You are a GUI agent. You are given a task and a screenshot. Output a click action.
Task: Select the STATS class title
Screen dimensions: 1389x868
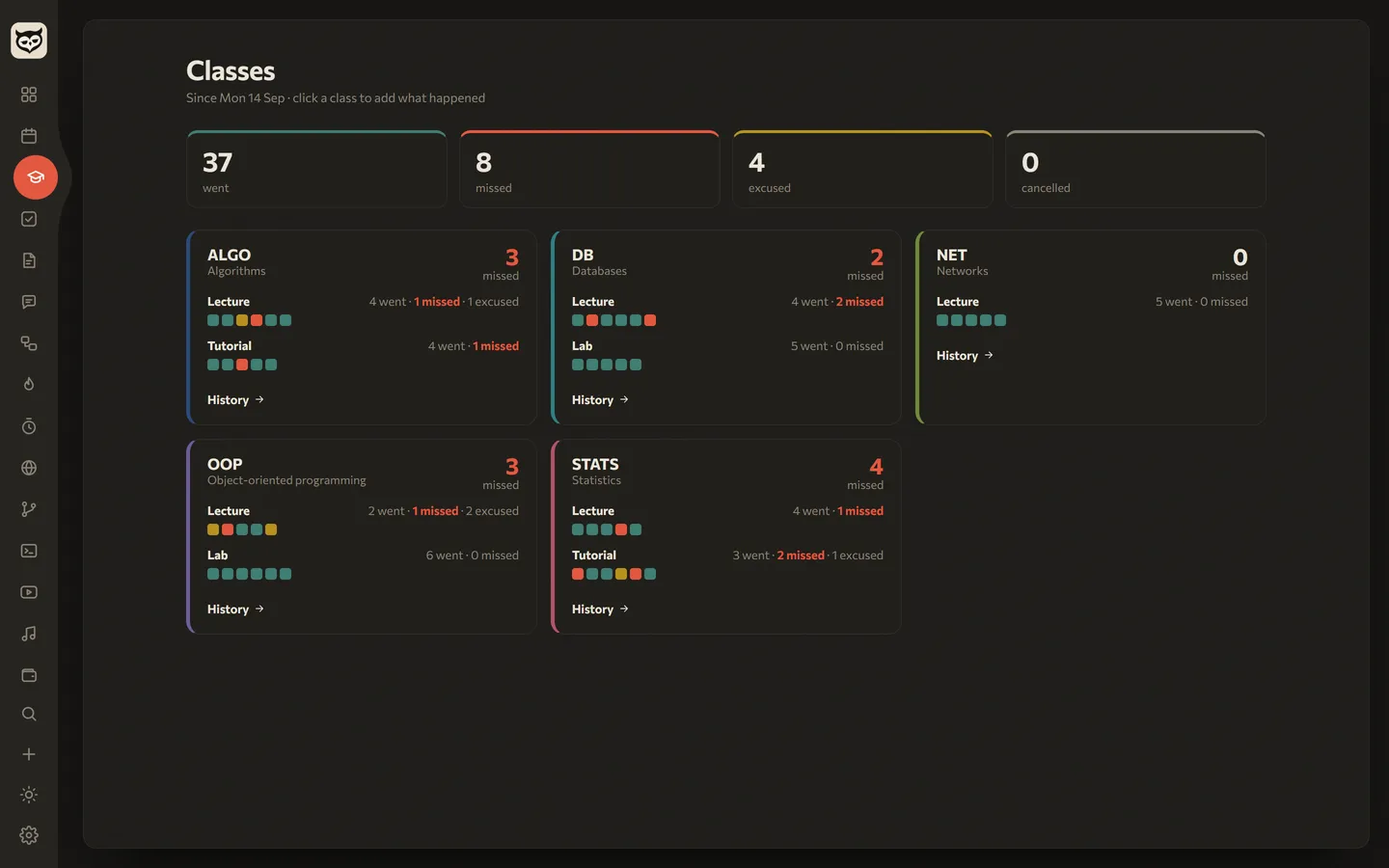[x=595, y=464]
